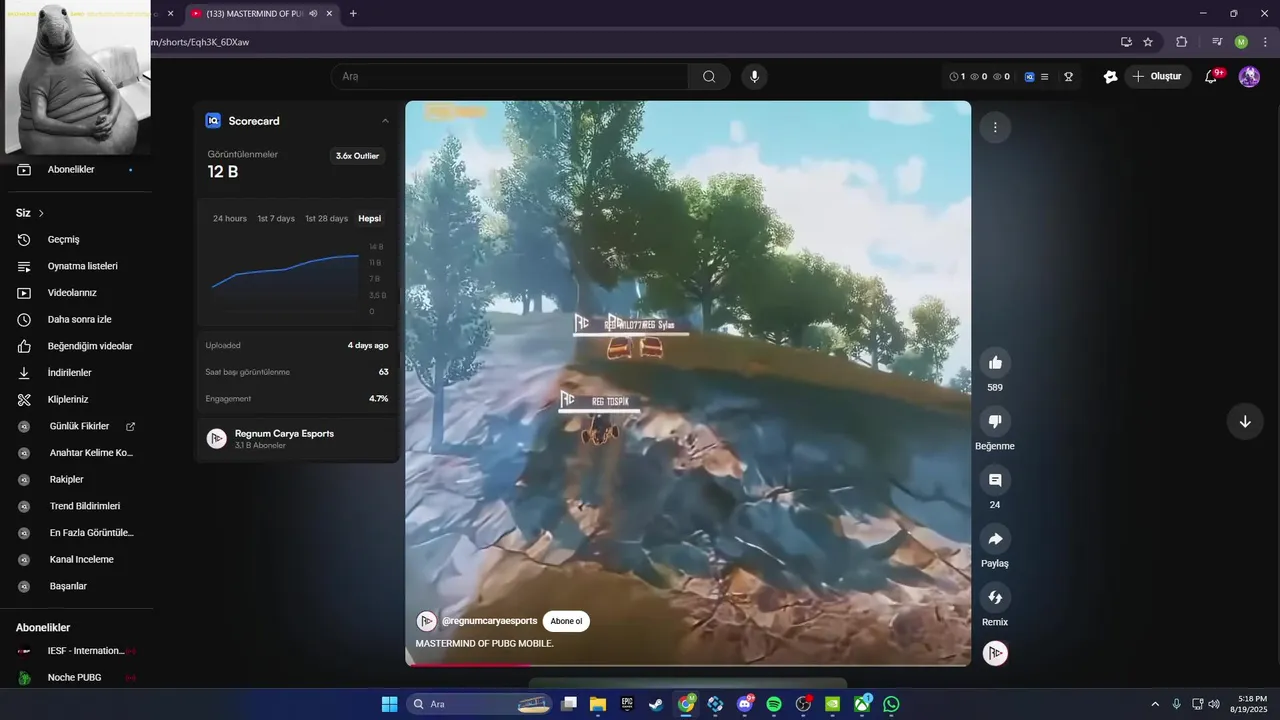Image resolution: width=1280 pixels, height=720 pixels.
Task: Click the vidIQ AI star icon near Oluştur
Action: (x=1110, y=76)
